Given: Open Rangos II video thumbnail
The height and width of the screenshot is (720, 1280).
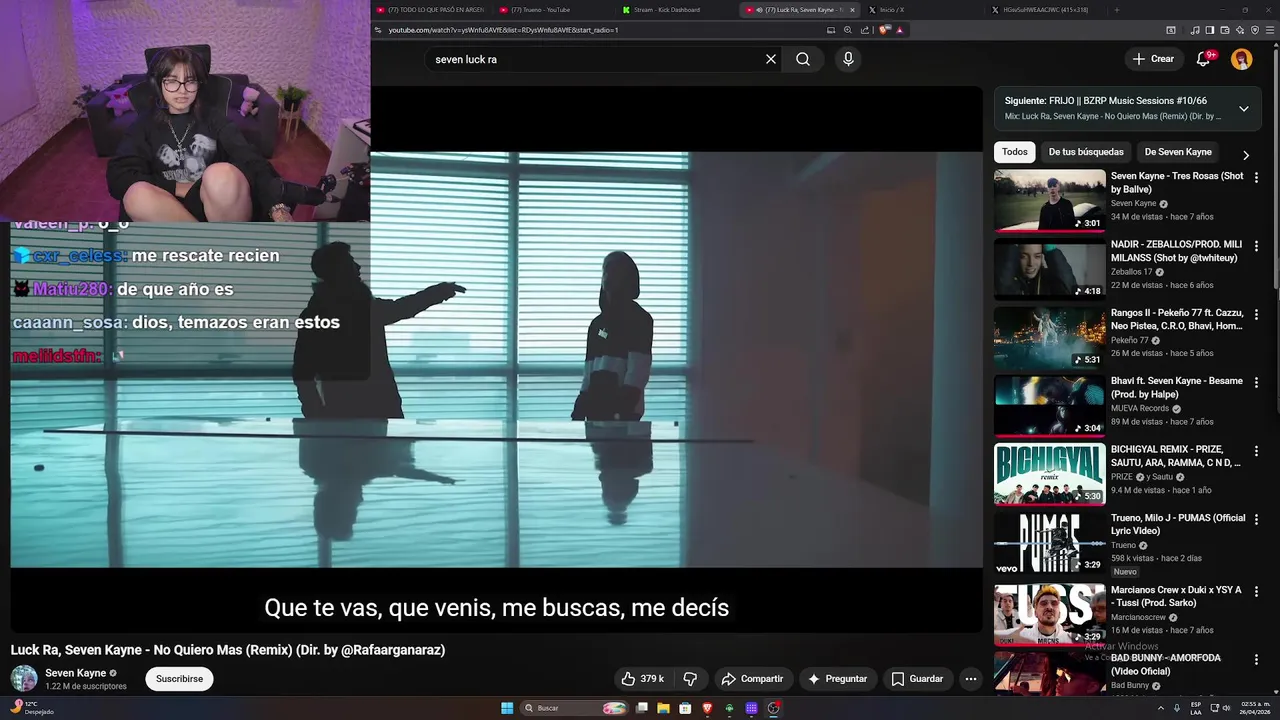Looking at the screenshot, I should click(1049, 337).
